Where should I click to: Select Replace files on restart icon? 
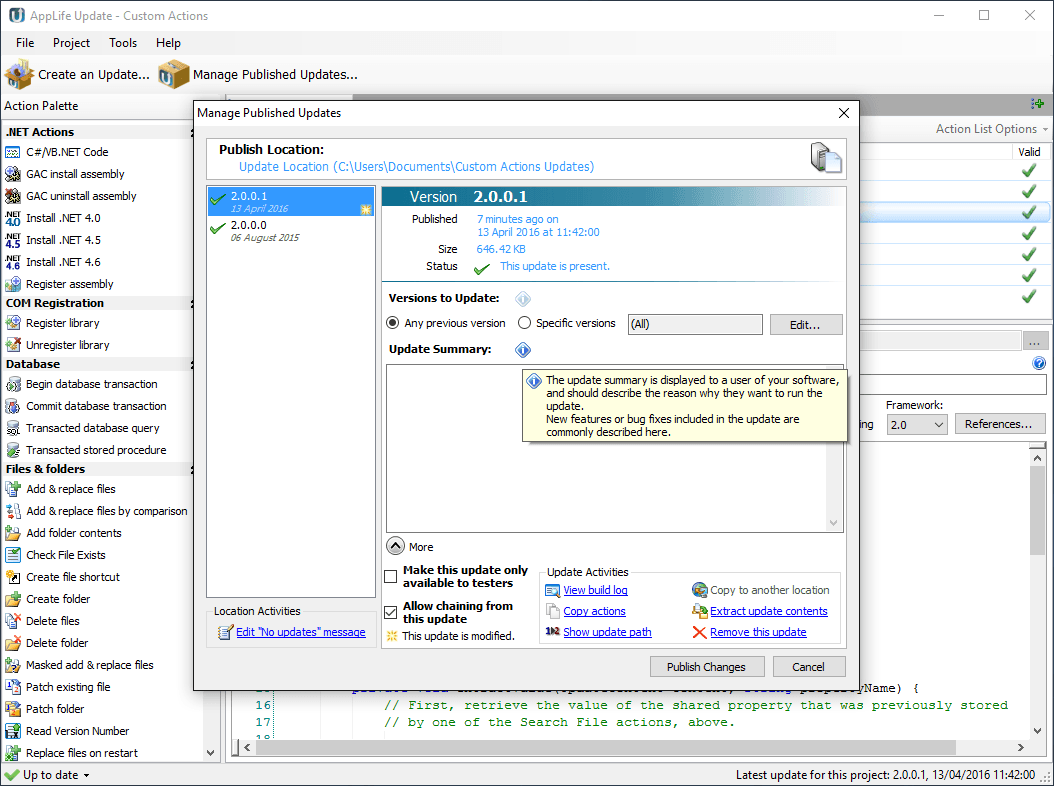tap(13, 753)
